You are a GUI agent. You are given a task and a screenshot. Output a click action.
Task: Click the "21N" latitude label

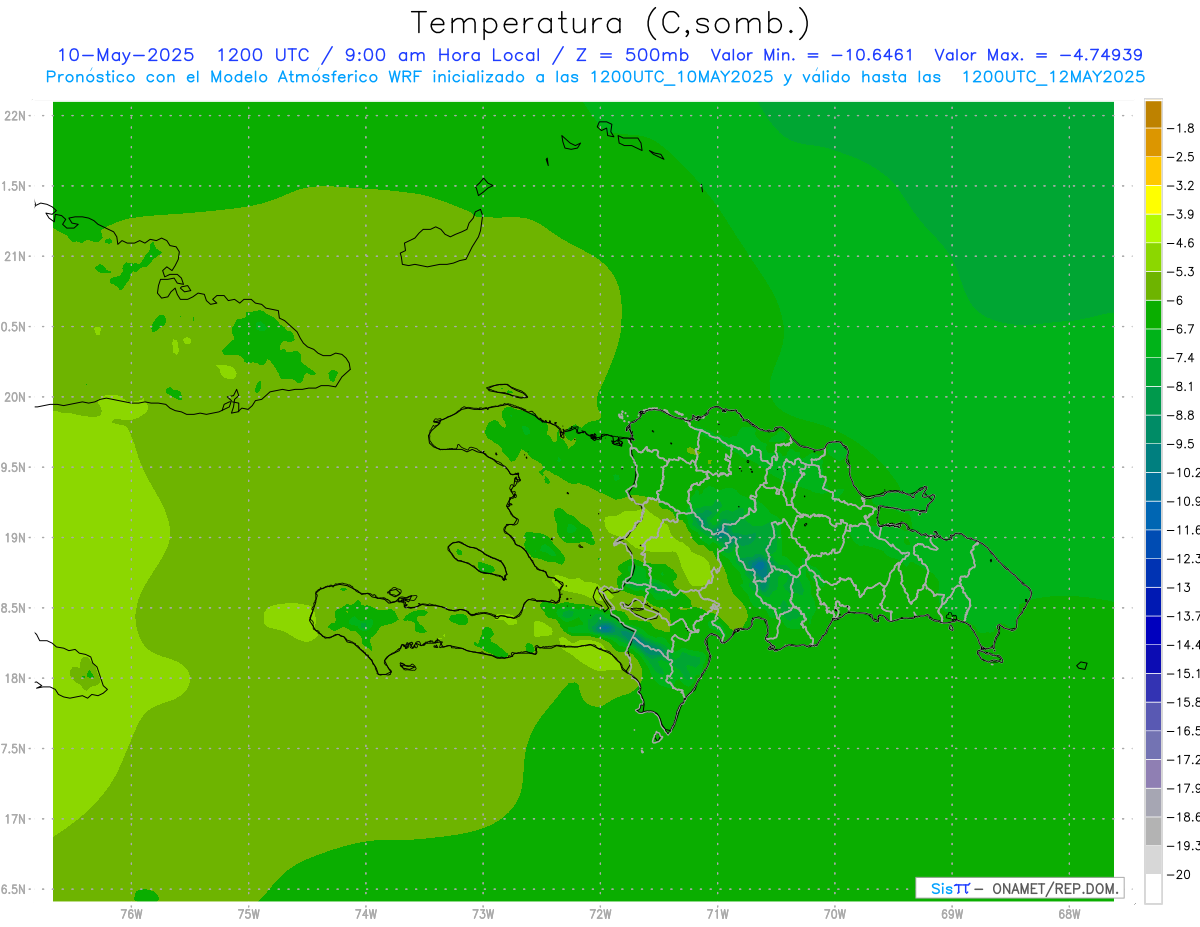point(15,256)
